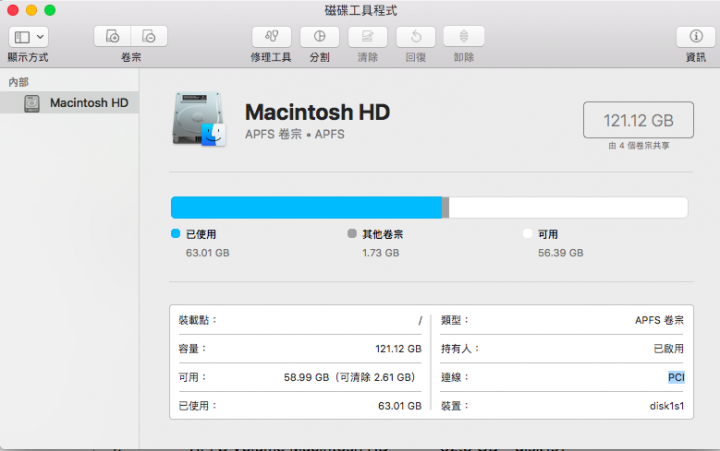720x451 pixels.
Task: Select Macintosh HD in the sidebar
Action: point(69,102)
